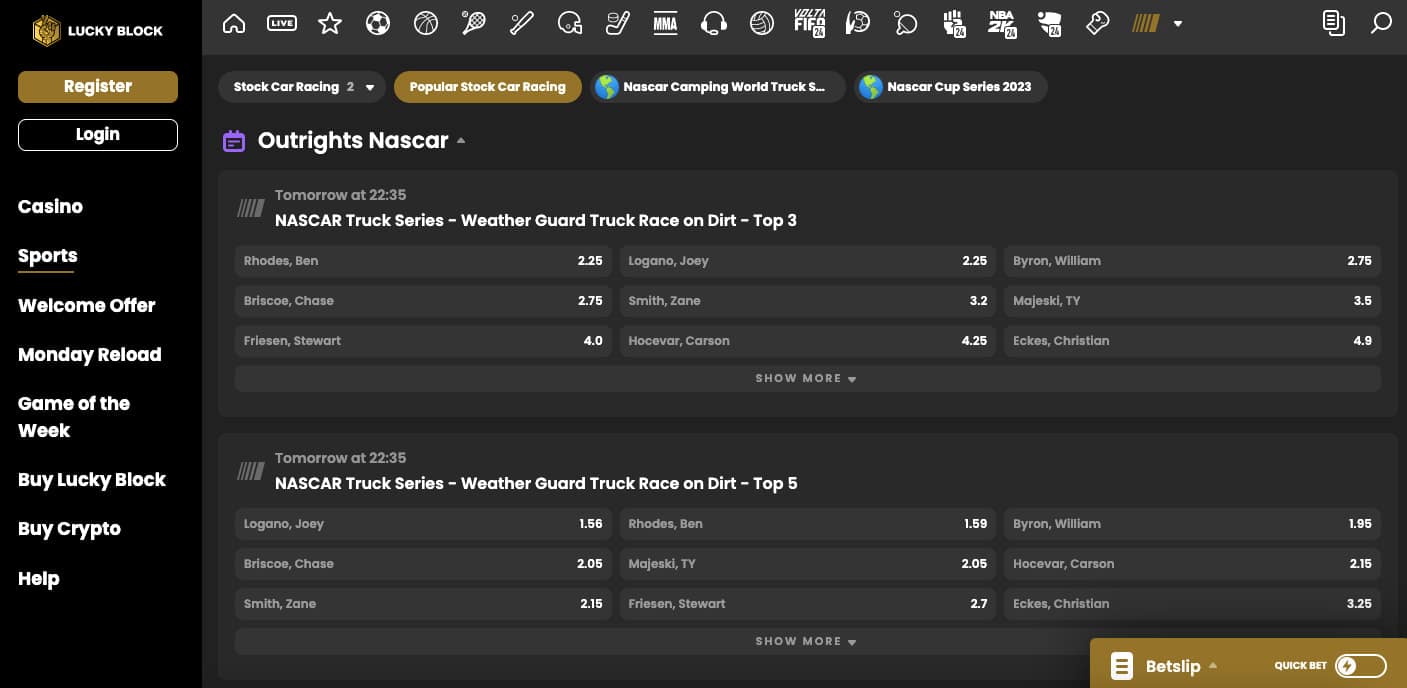Select the tennis racket sport icon
This screenshot has width=1407, height=688.
click(x=474, y=23)
